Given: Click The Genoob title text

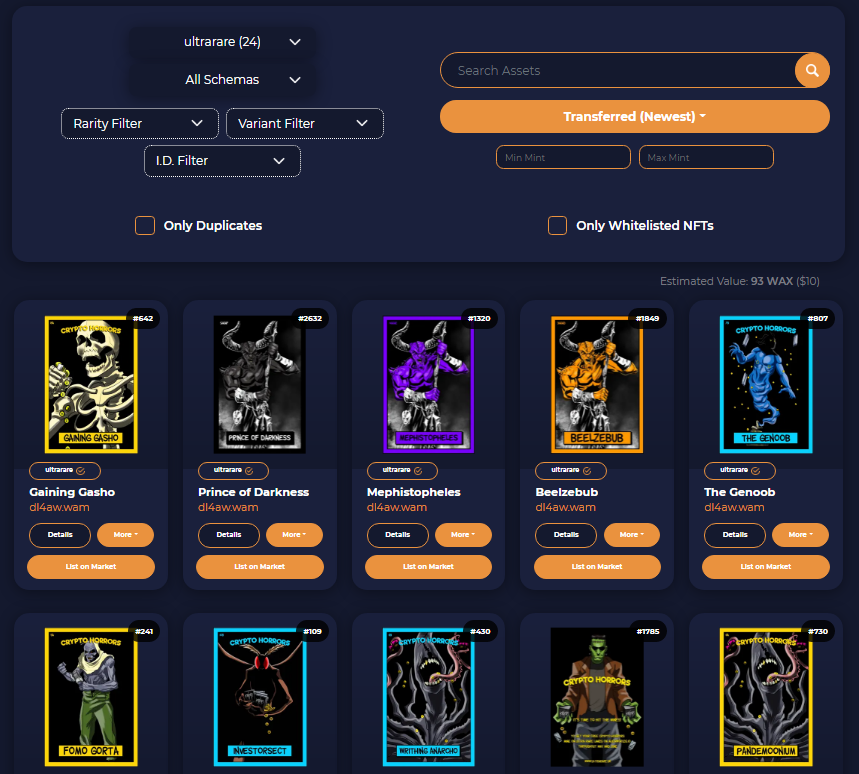Looking at the screenshot, I should click(740, 492).
